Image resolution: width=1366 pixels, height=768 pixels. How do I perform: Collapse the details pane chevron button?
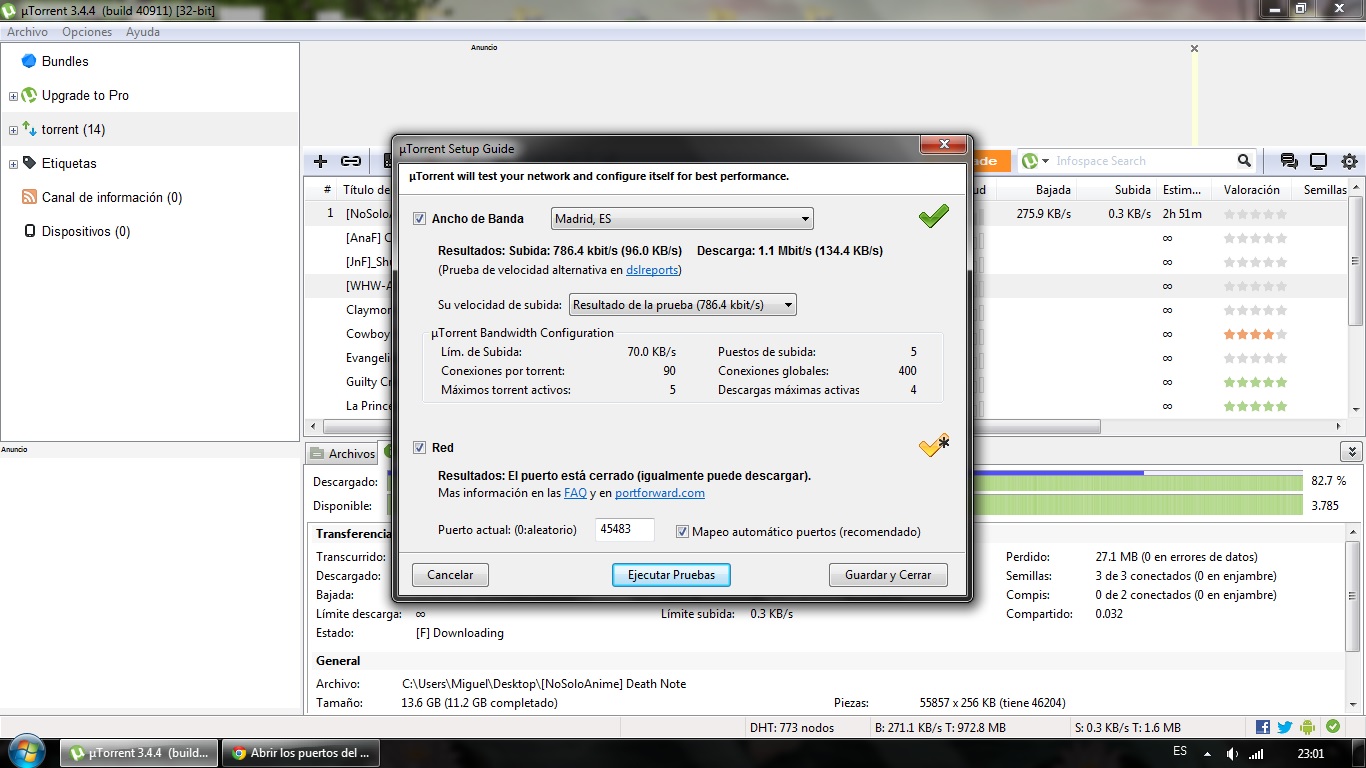click(x=1351, y=452)
